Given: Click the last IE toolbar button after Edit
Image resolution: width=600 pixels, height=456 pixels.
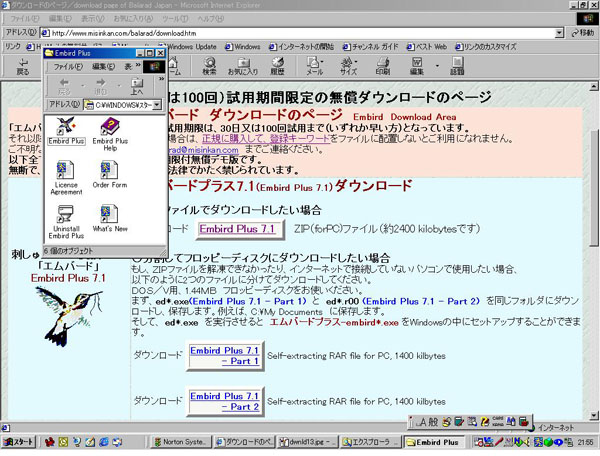Looking at the screenshot, I should click(x=457, y=66).
